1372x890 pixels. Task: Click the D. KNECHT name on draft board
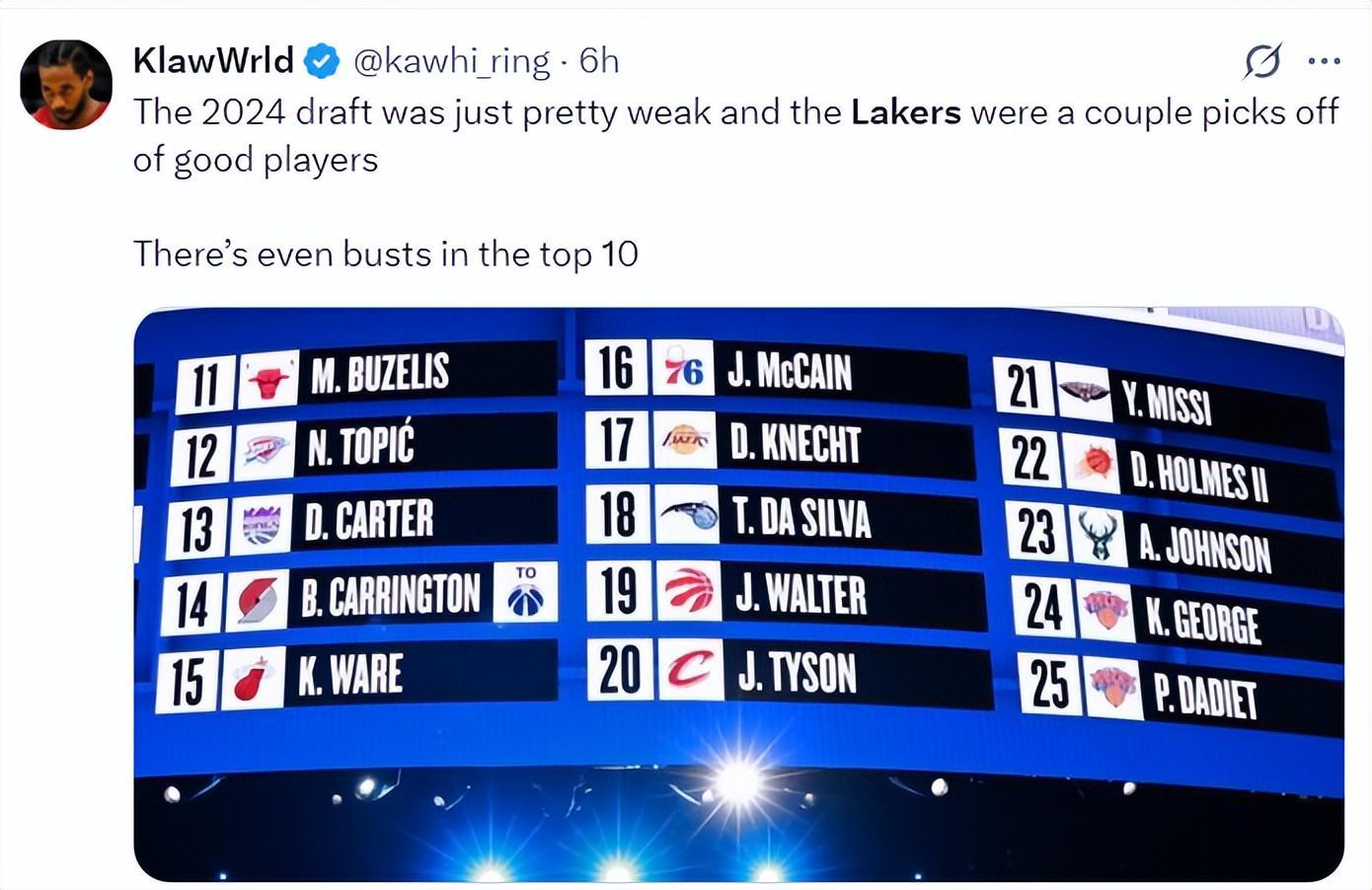796,444
